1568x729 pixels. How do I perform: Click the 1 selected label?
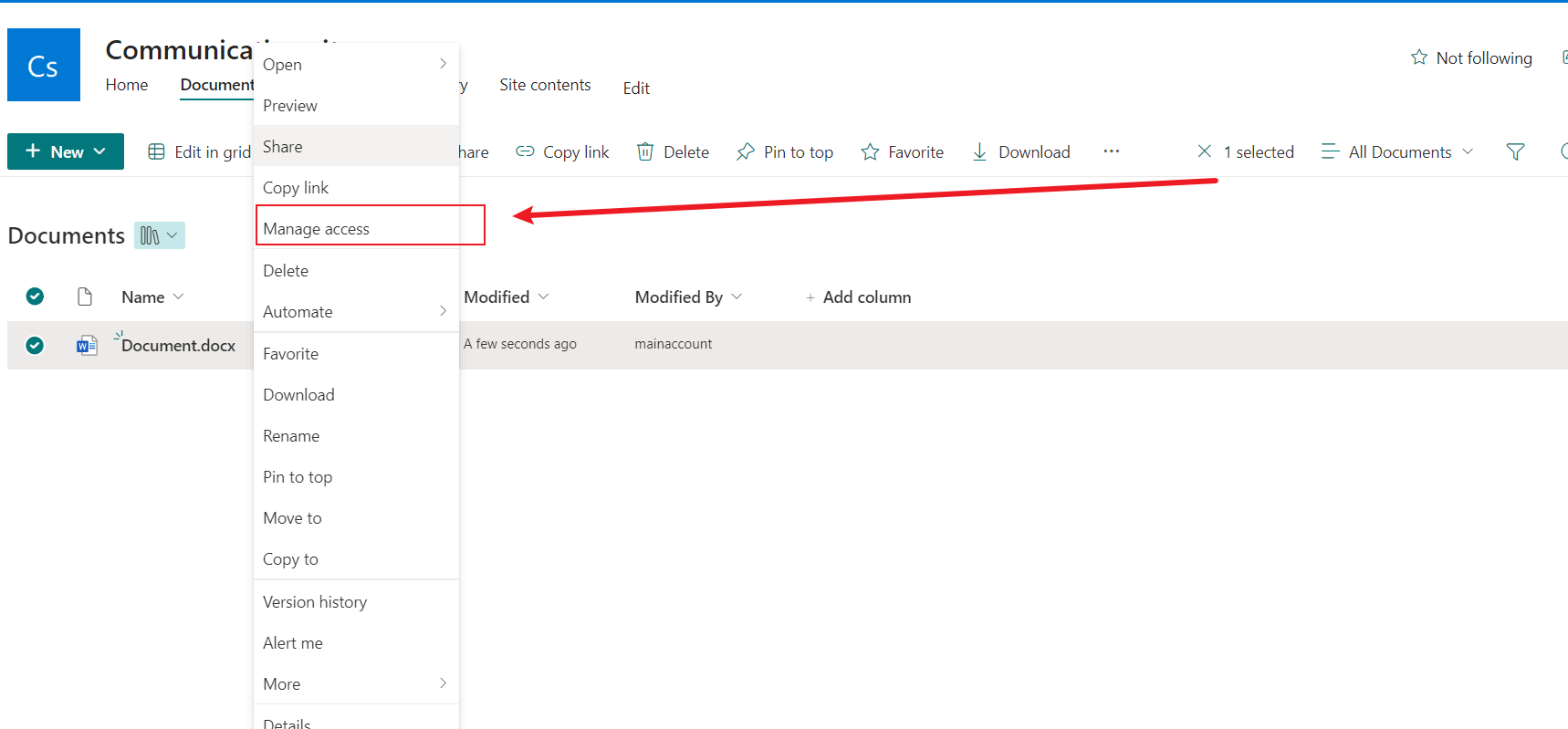click(x=1259, y=151)
